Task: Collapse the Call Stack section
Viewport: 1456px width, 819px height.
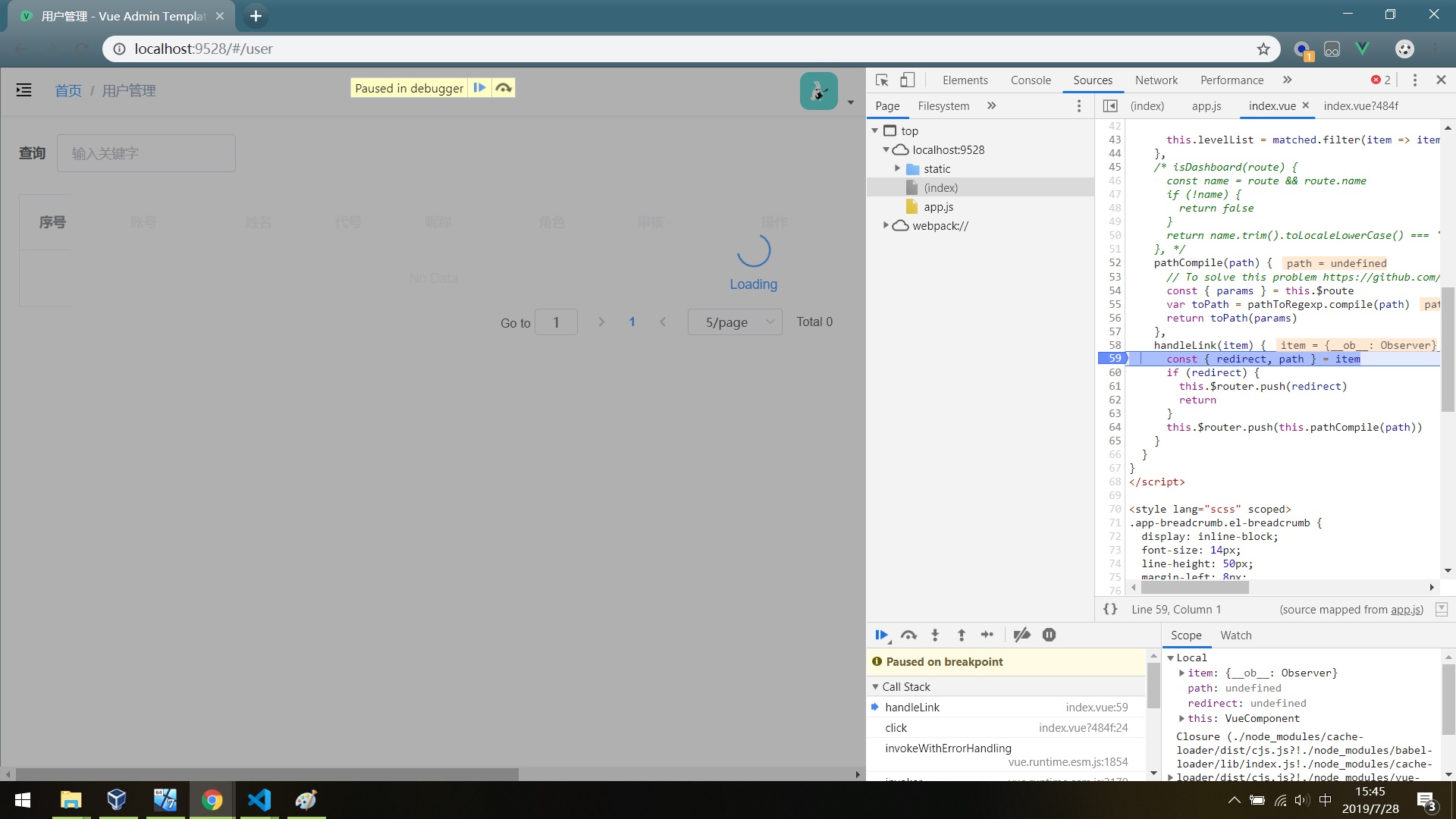Action: tap(876, 687)
